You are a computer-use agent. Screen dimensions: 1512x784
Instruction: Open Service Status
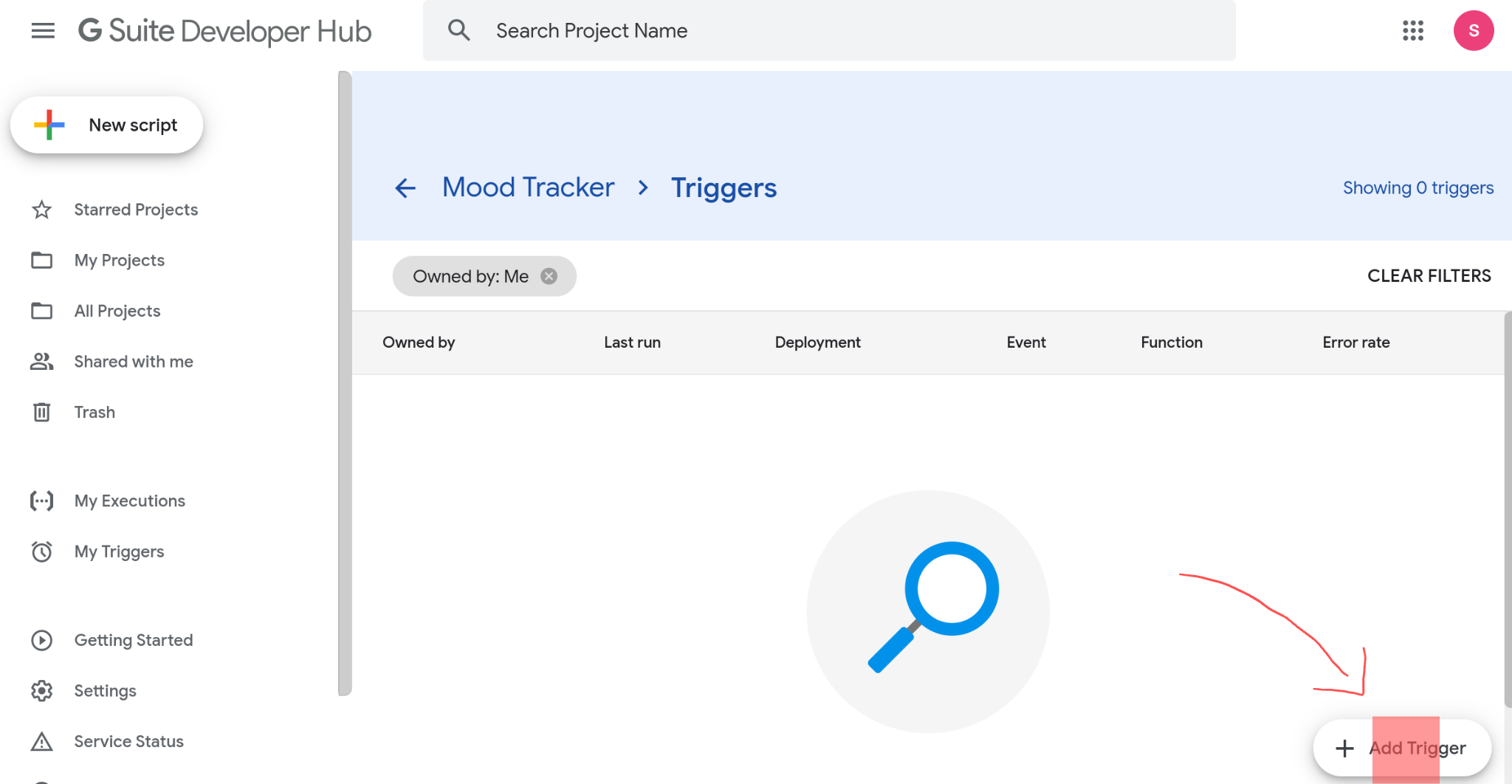[129, 741]
